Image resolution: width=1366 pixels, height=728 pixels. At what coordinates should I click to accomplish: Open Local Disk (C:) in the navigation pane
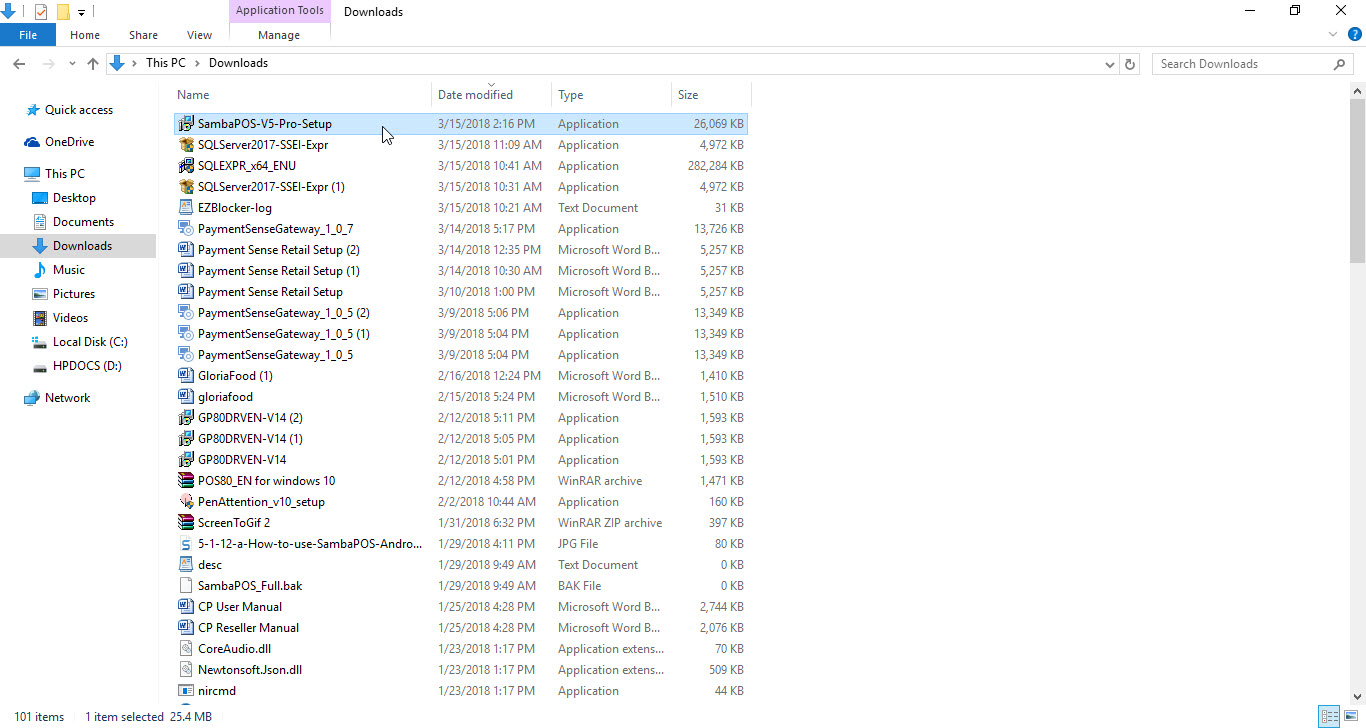(x=90, y=342)
